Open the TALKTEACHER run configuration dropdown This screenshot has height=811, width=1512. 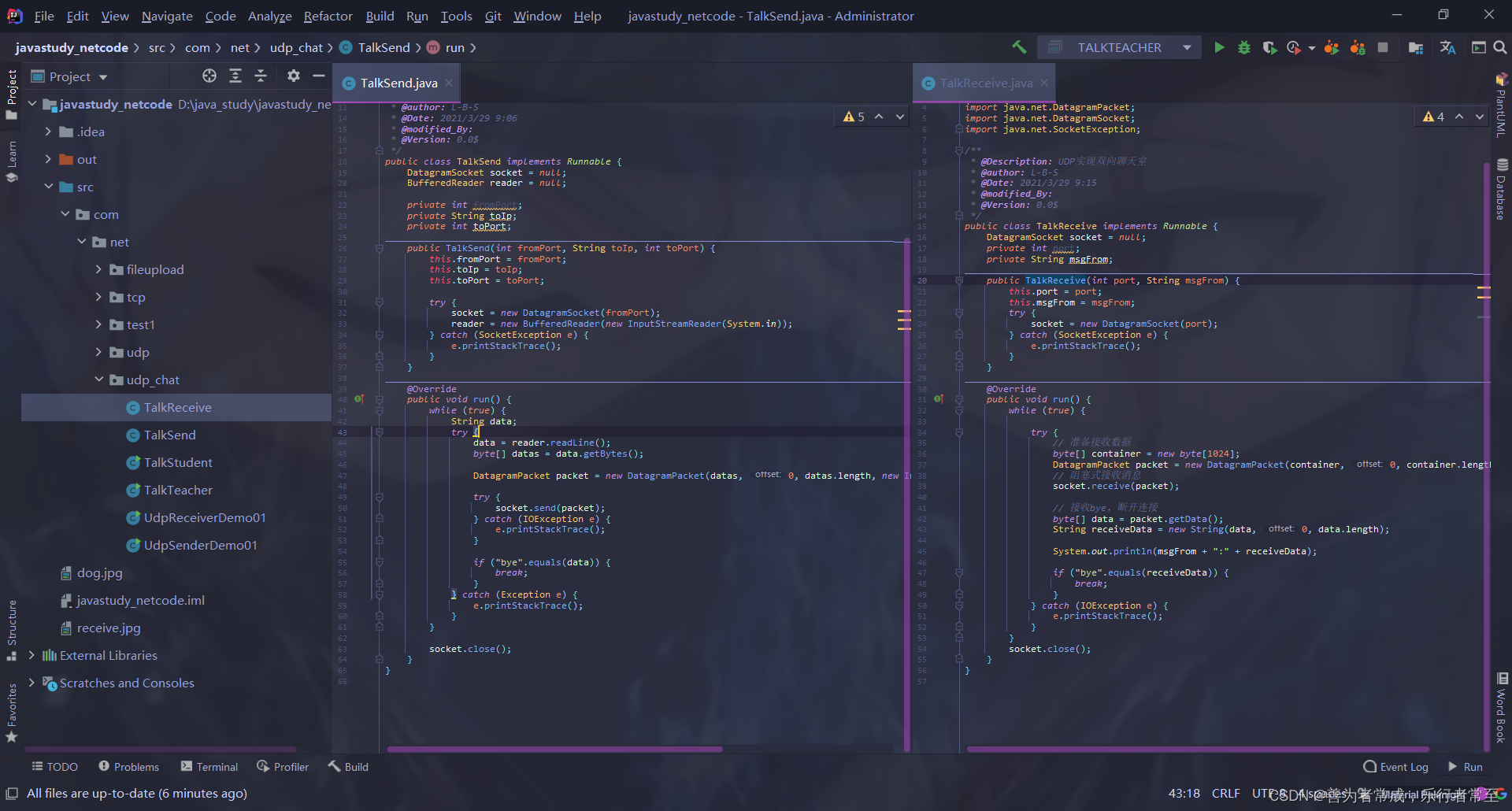click(x=1119, y=48)
